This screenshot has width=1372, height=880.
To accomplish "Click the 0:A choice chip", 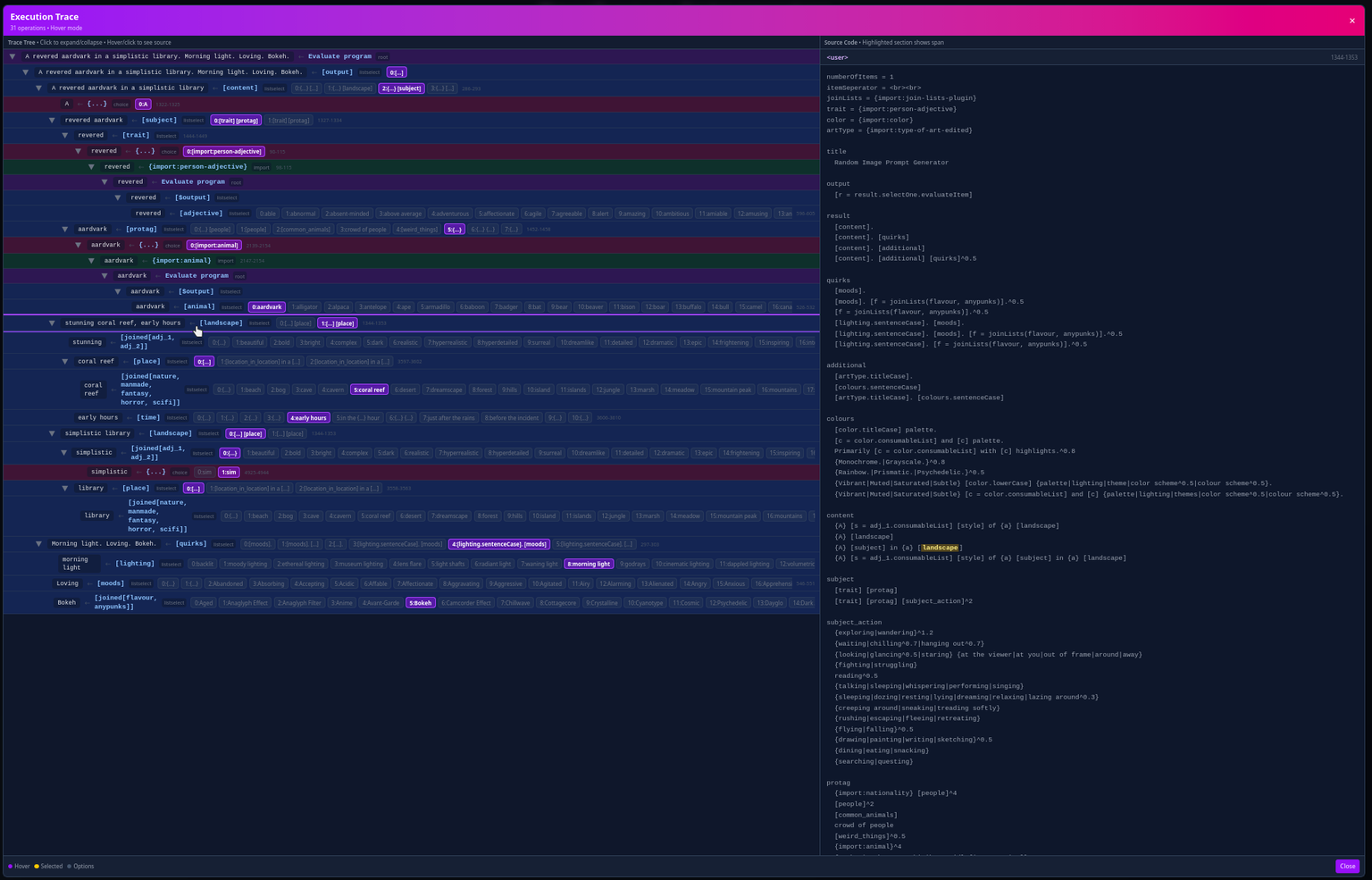I will click(143, 105).
